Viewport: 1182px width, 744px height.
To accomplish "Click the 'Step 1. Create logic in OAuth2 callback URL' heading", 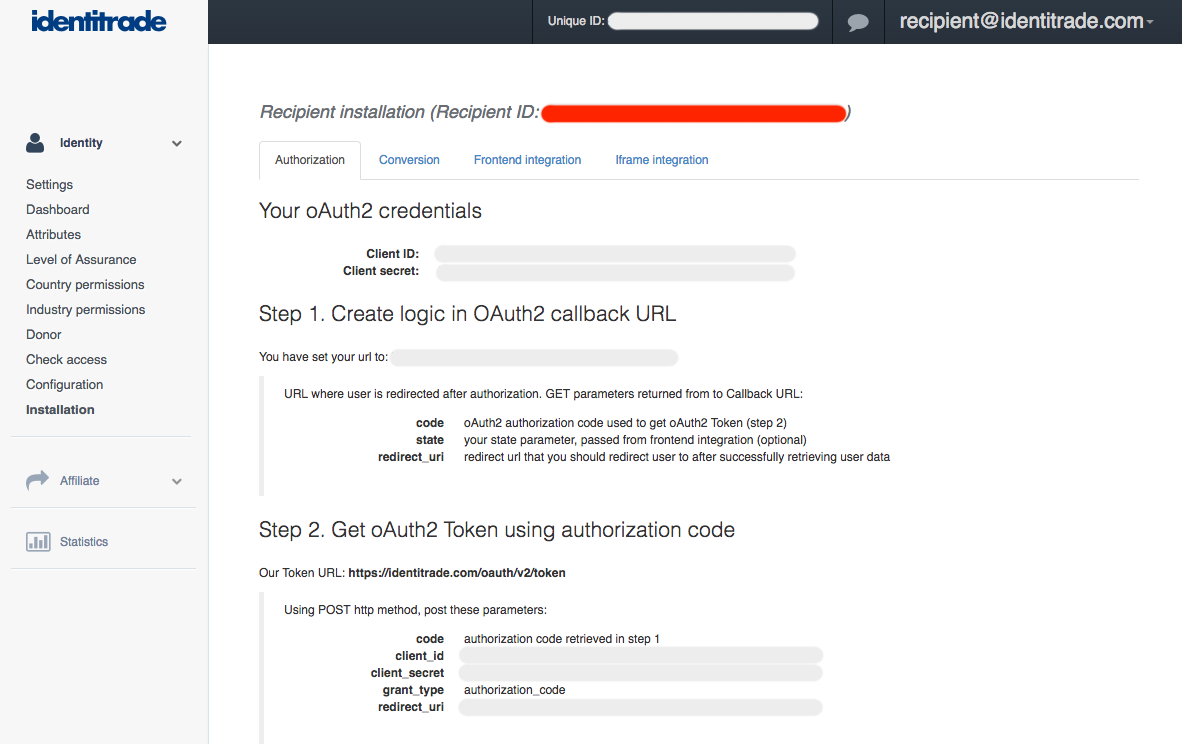I will coord(467,314).
